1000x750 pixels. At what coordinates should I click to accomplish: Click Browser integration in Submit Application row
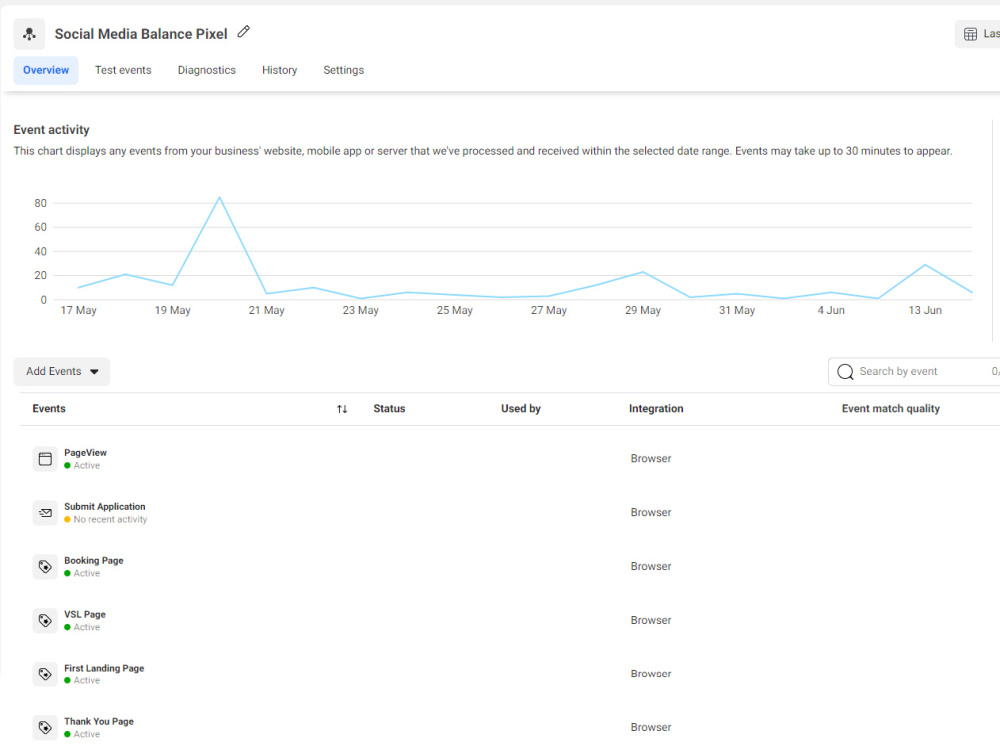pyautogui.click(x=651, y=513)
